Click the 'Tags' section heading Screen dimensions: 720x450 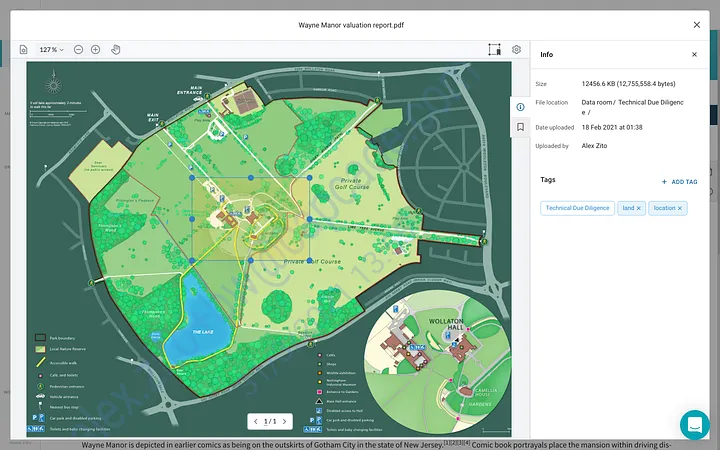548,180
